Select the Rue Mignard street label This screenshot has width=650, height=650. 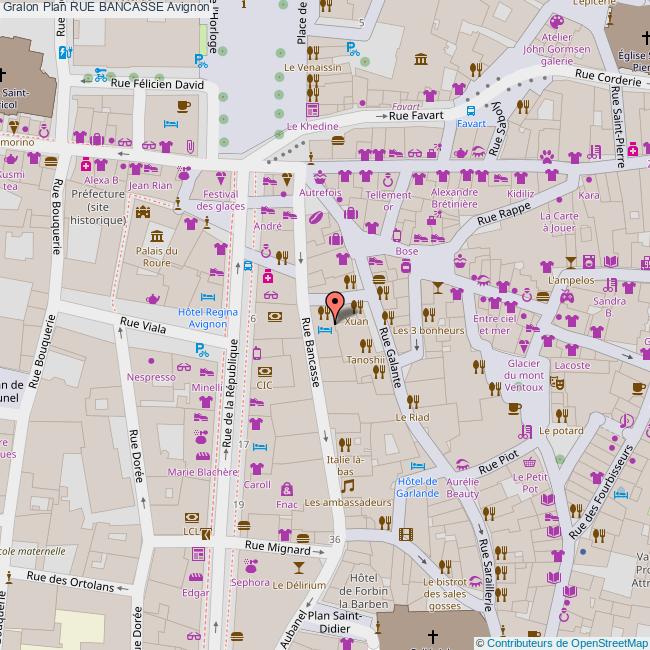277,547
